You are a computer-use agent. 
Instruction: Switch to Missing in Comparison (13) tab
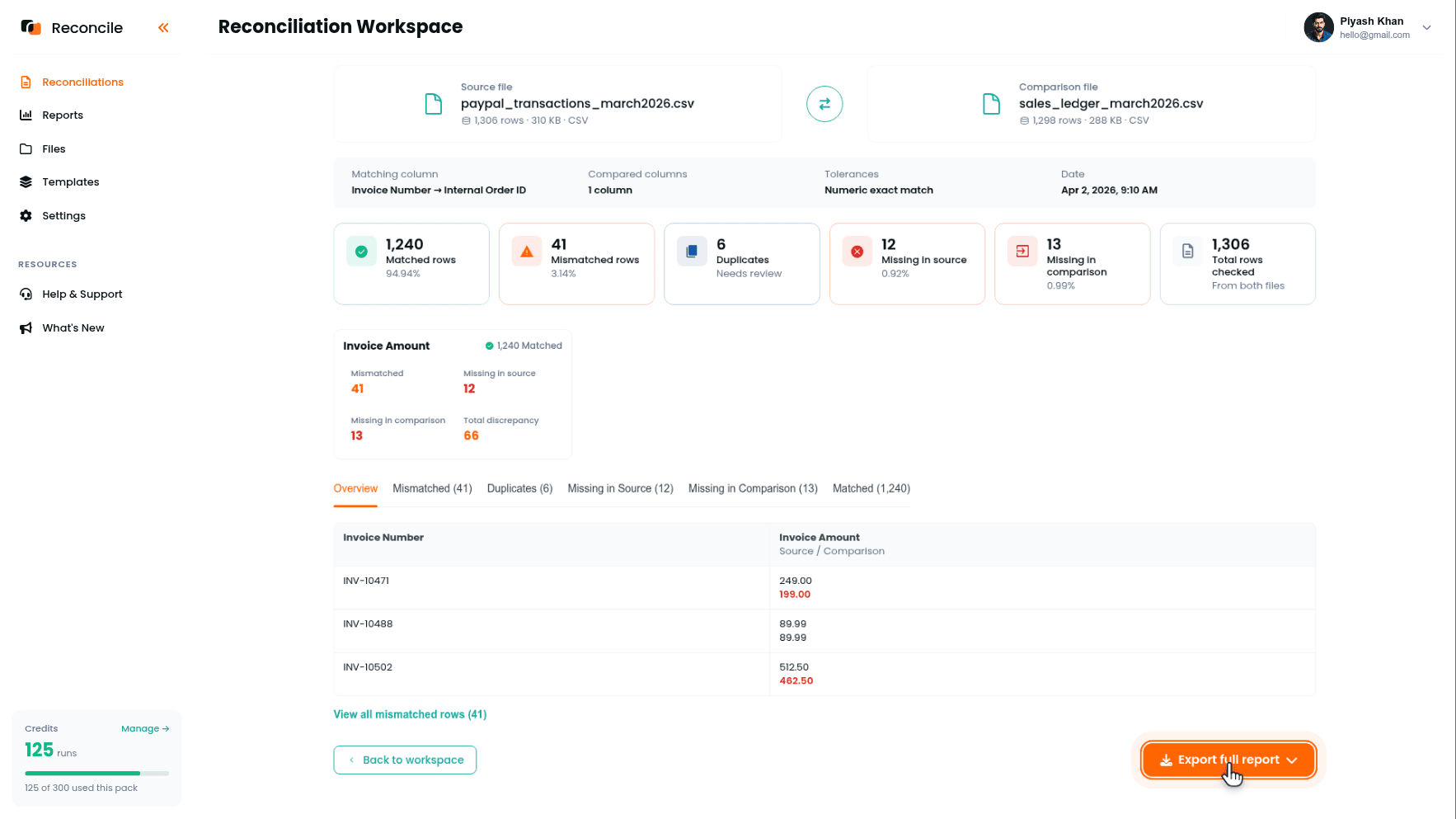point(753,489)
